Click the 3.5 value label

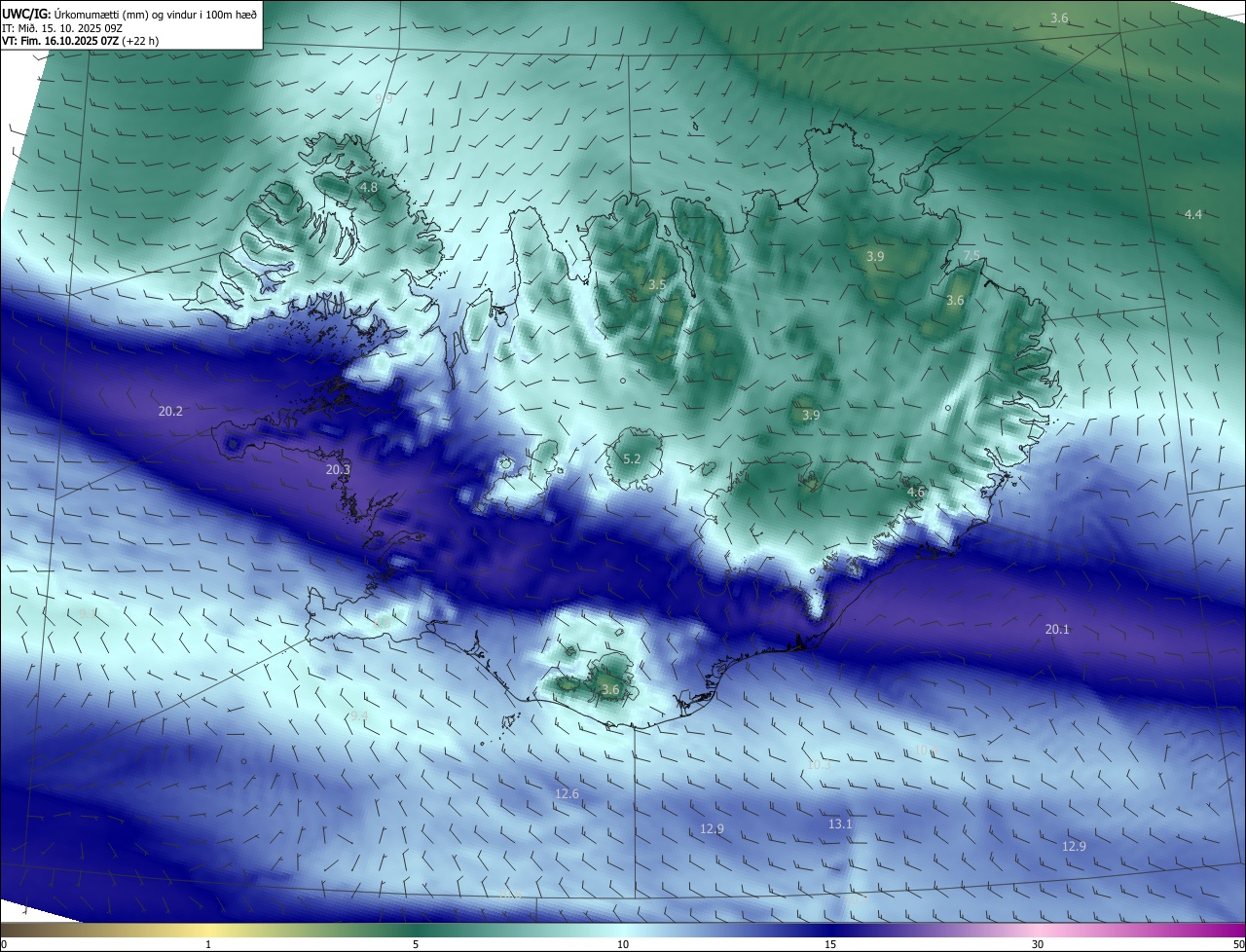tap(657, 285)
